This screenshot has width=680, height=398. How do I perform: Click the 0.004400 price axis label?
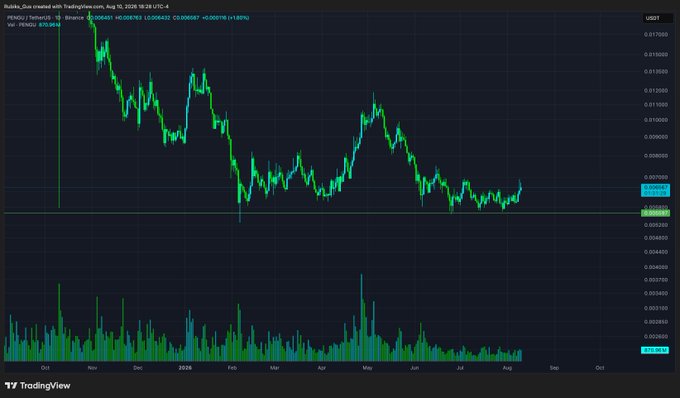coord(655,252)
